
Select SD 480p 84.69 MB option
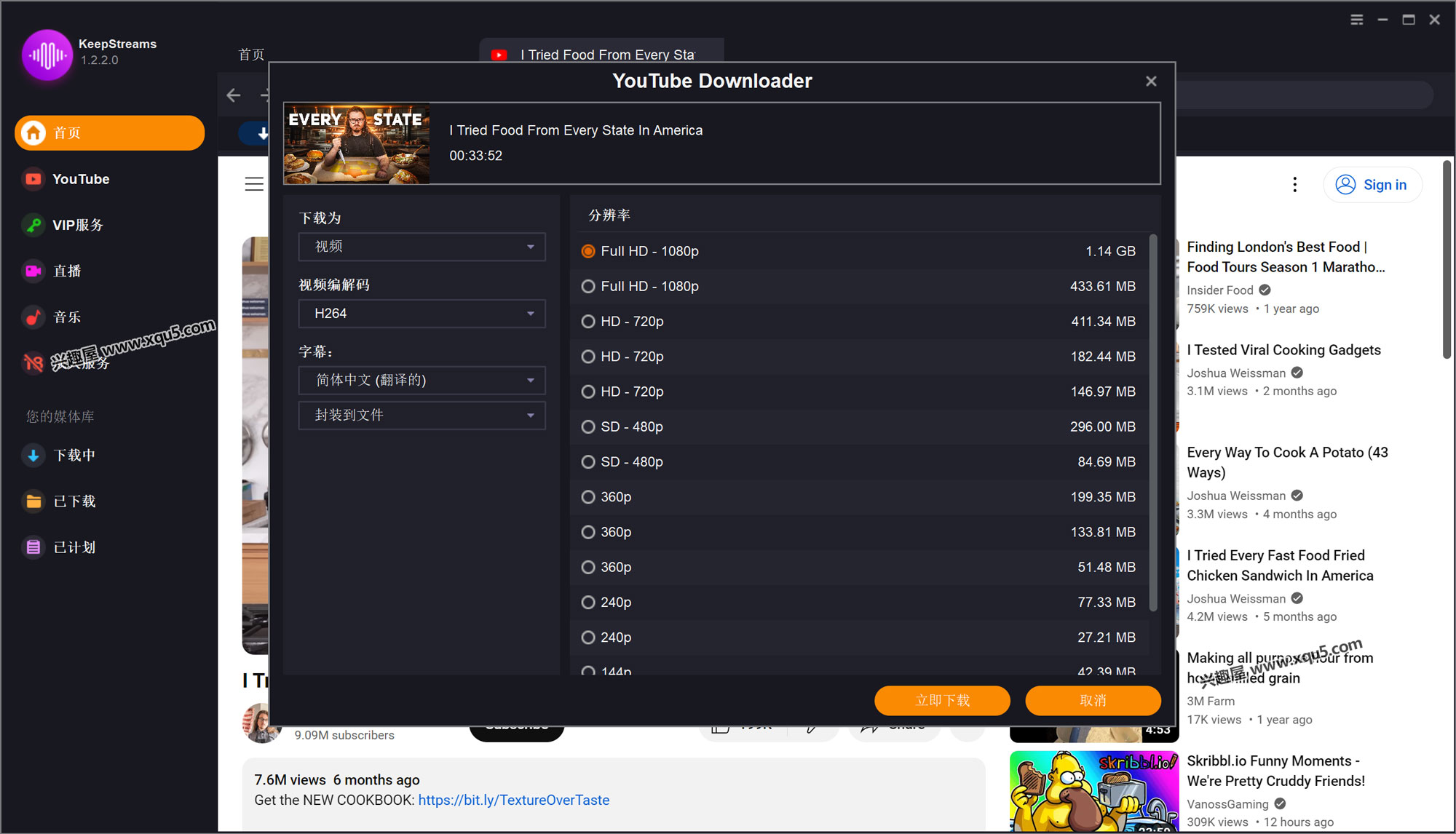[x=859, y=462]
